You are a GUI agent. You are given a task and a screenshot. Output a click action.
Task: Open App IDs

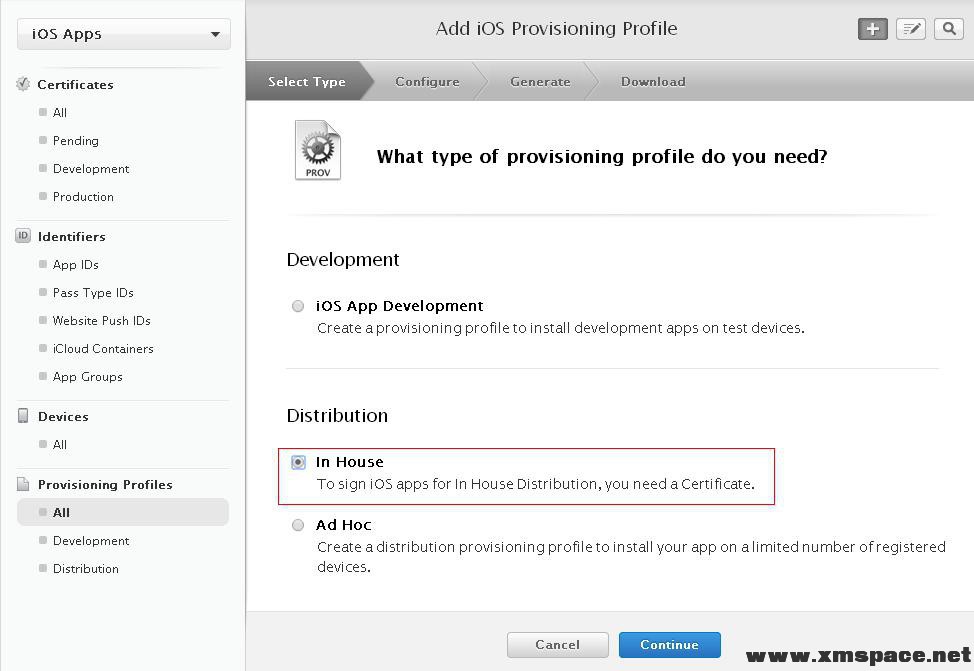[76, 265]
